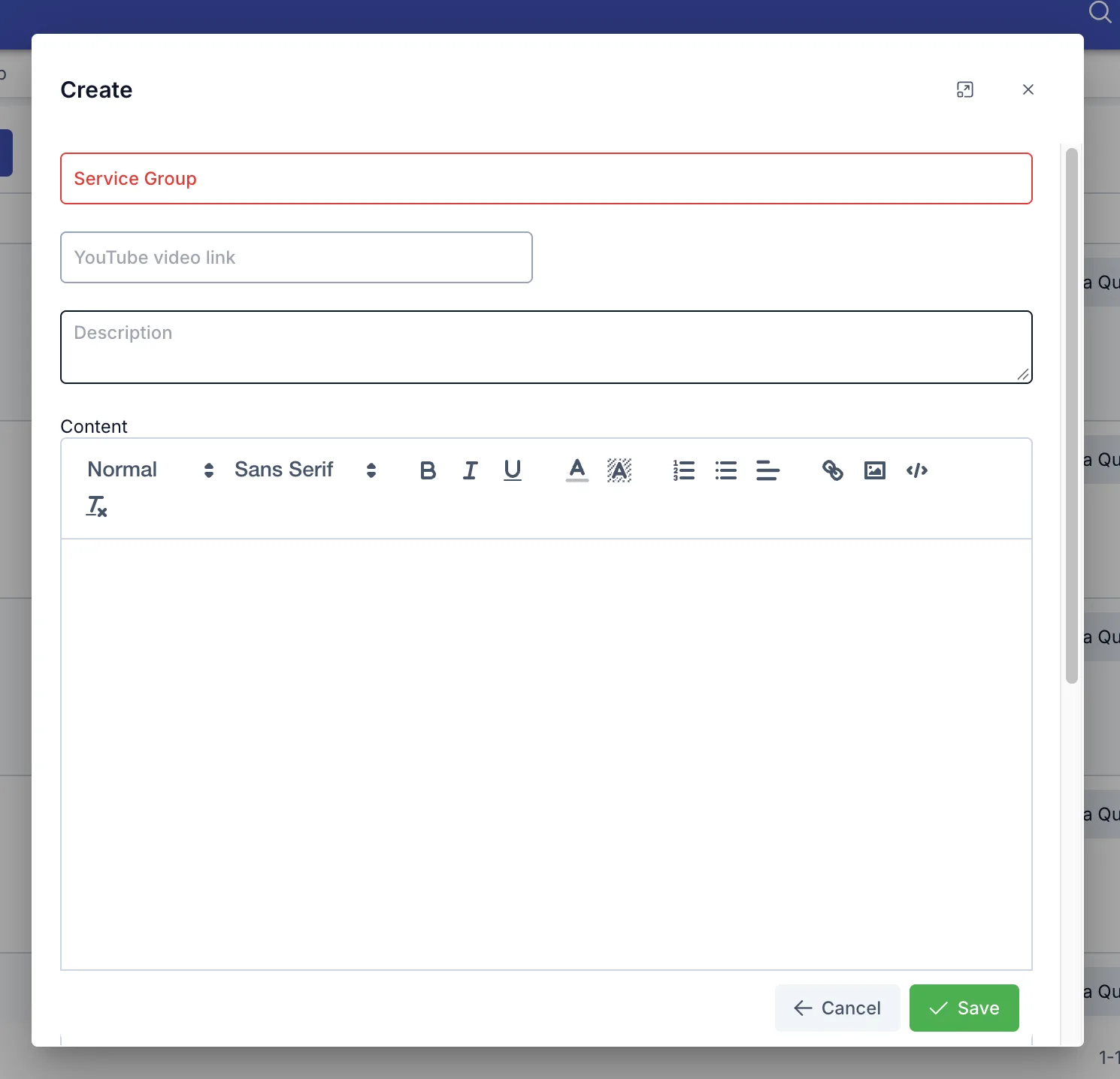Insert an image into content

[874, 470]
